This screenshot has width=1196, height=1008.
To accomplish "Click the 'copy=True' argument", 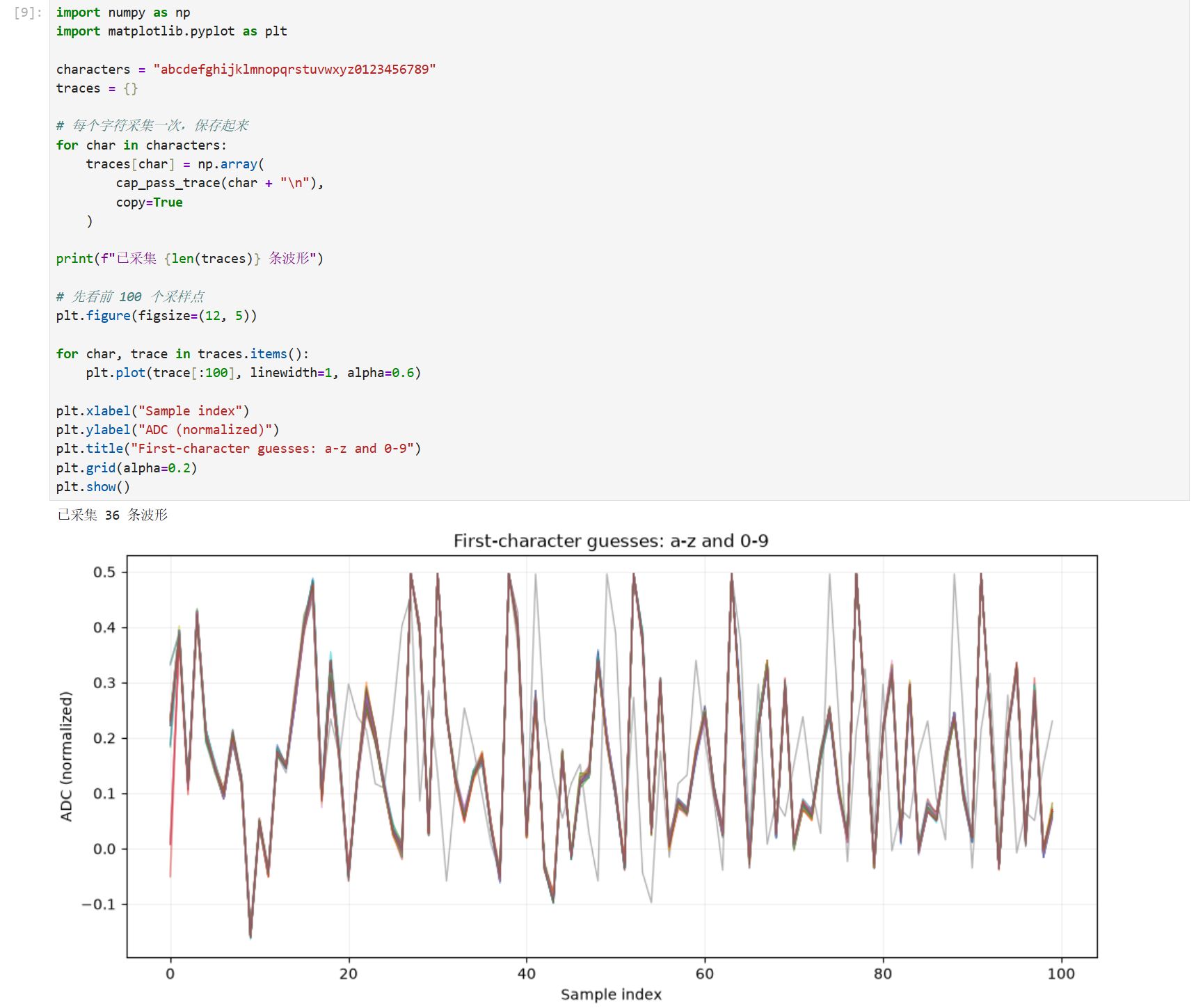I will [150, 202].
